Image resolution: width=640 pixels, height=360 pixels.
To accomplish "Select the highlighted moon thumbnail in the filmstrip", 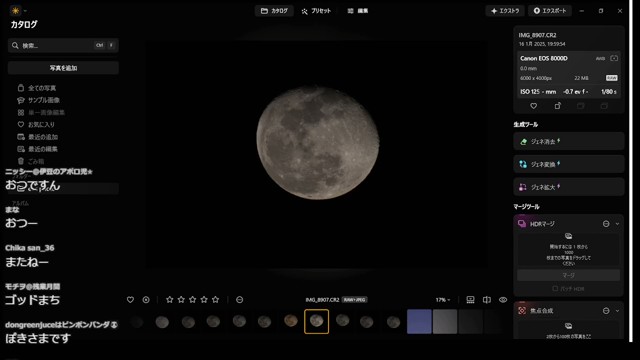I will (x=316, y=322).
